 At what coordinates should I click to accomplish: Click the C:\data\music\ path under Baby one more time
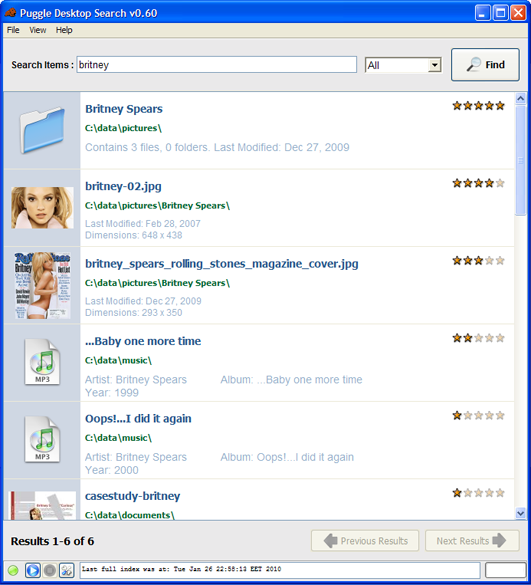(118, 360)
